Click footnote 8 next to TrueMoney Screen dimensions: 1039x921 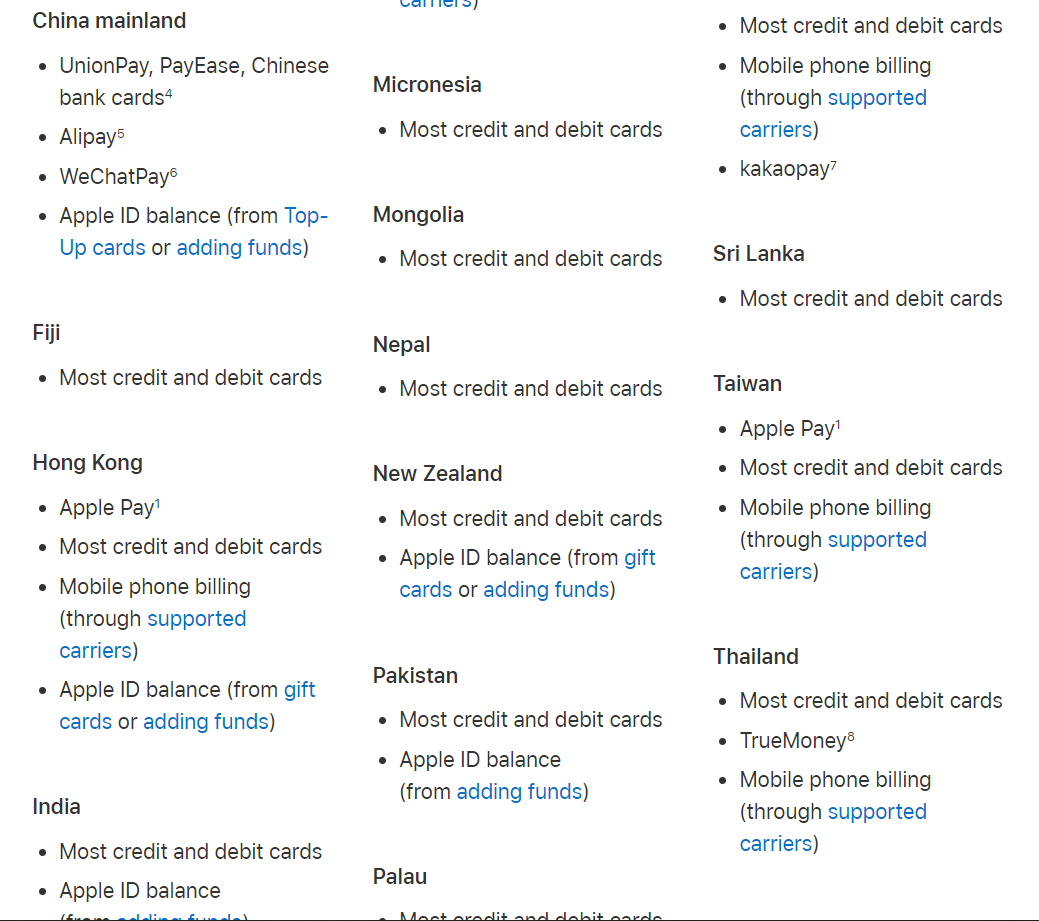(x=851, y=736)
